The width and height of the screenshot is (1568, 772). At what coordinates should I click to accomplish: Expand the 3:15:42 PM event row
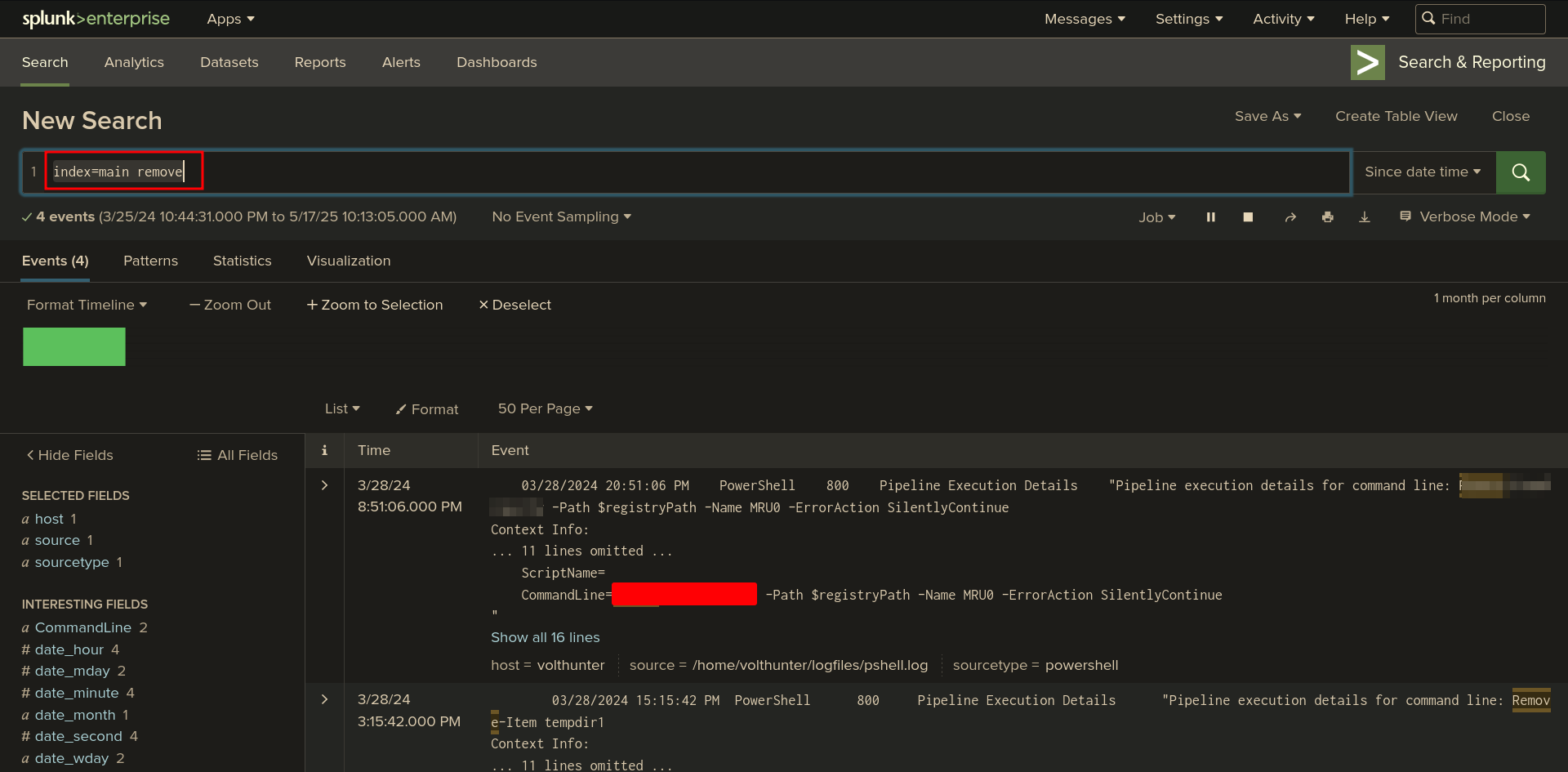[324, 699]
